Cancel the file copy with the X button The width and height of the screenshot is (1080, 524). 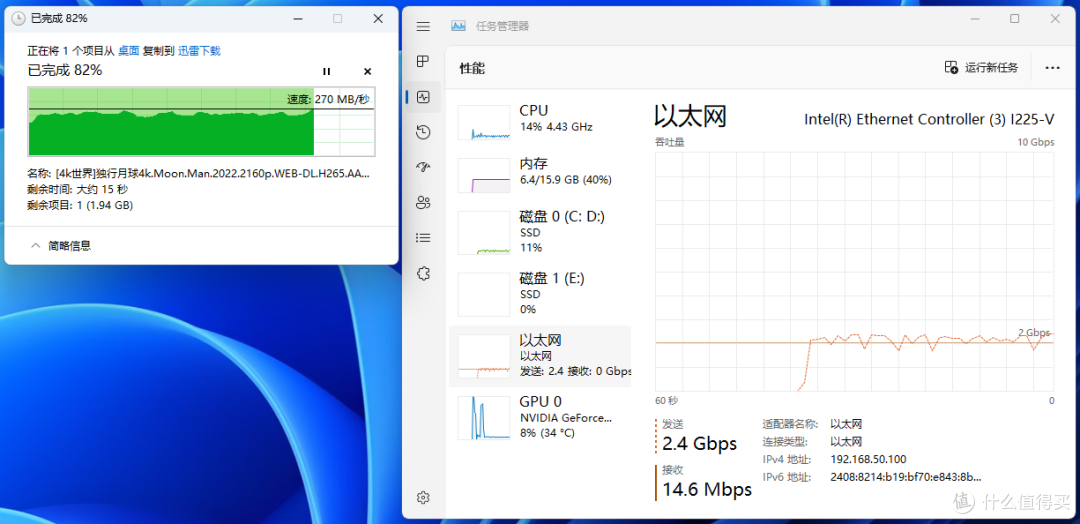(367, 71)
